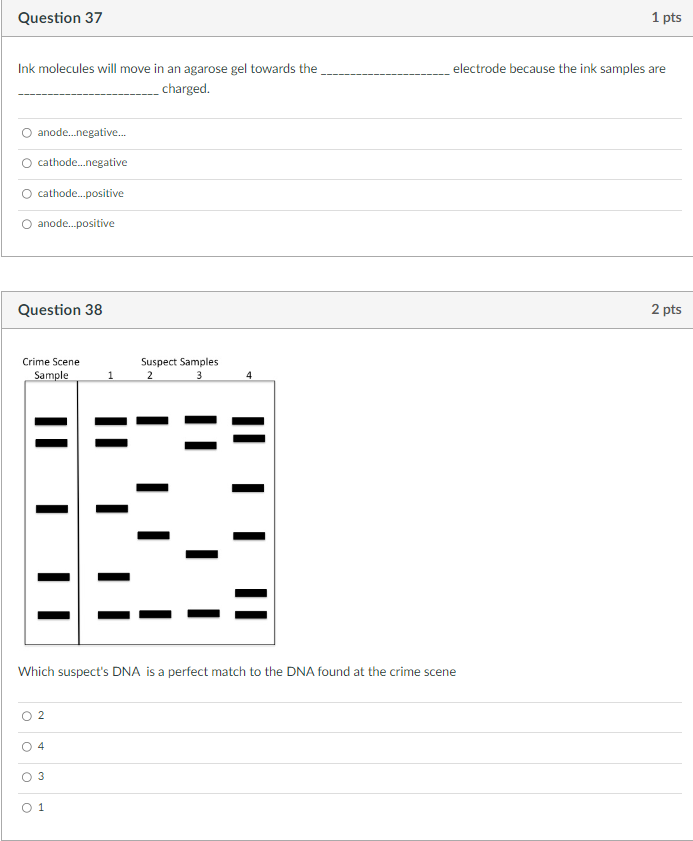Click the suspect 4 lane in gel
Viewport: 693px width, 841px height.
coord(249,512)
